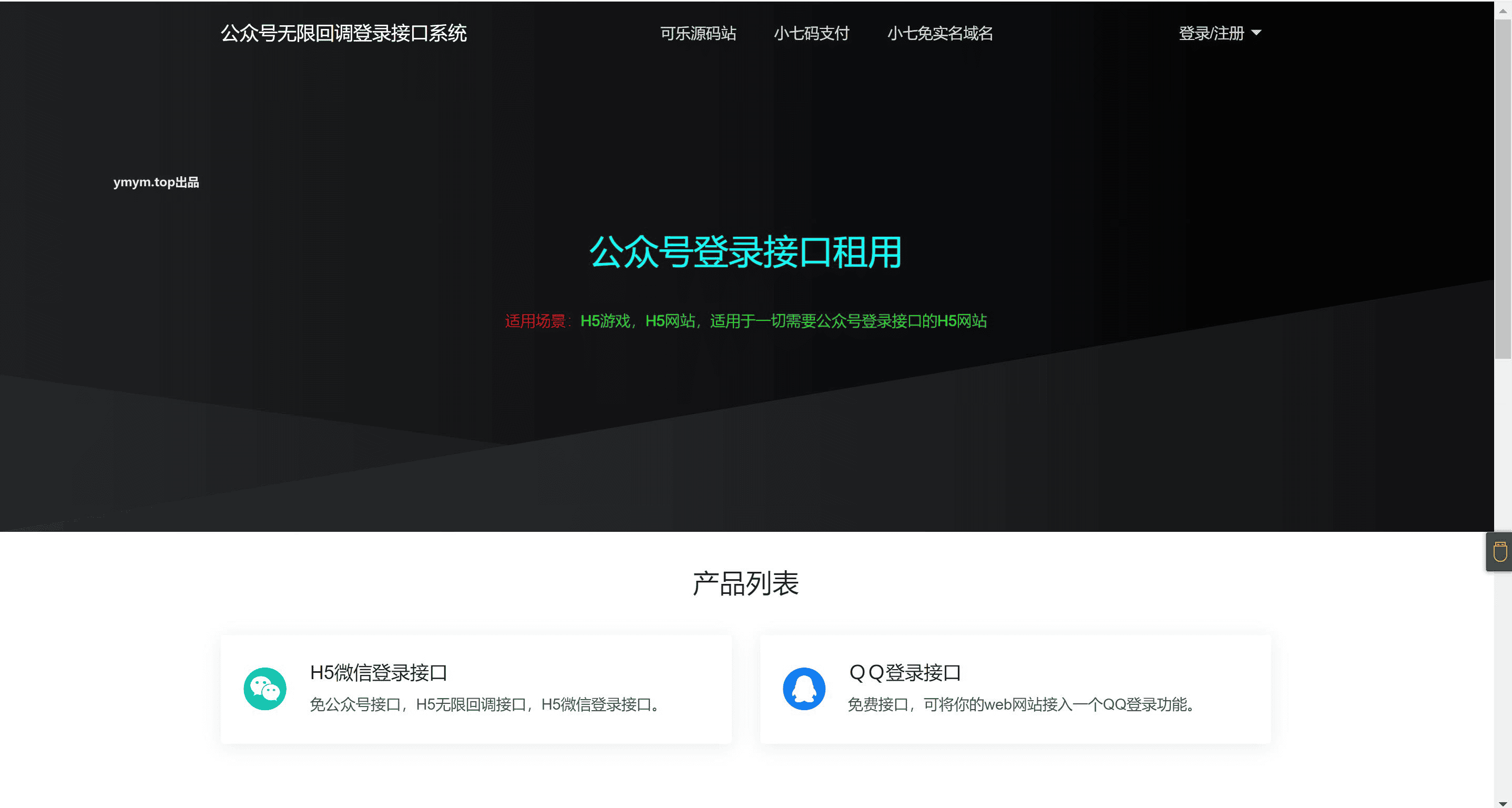Click the floating side widget icon
The width and height of the screenshot is (1512, 808).
coord(1500,552)
